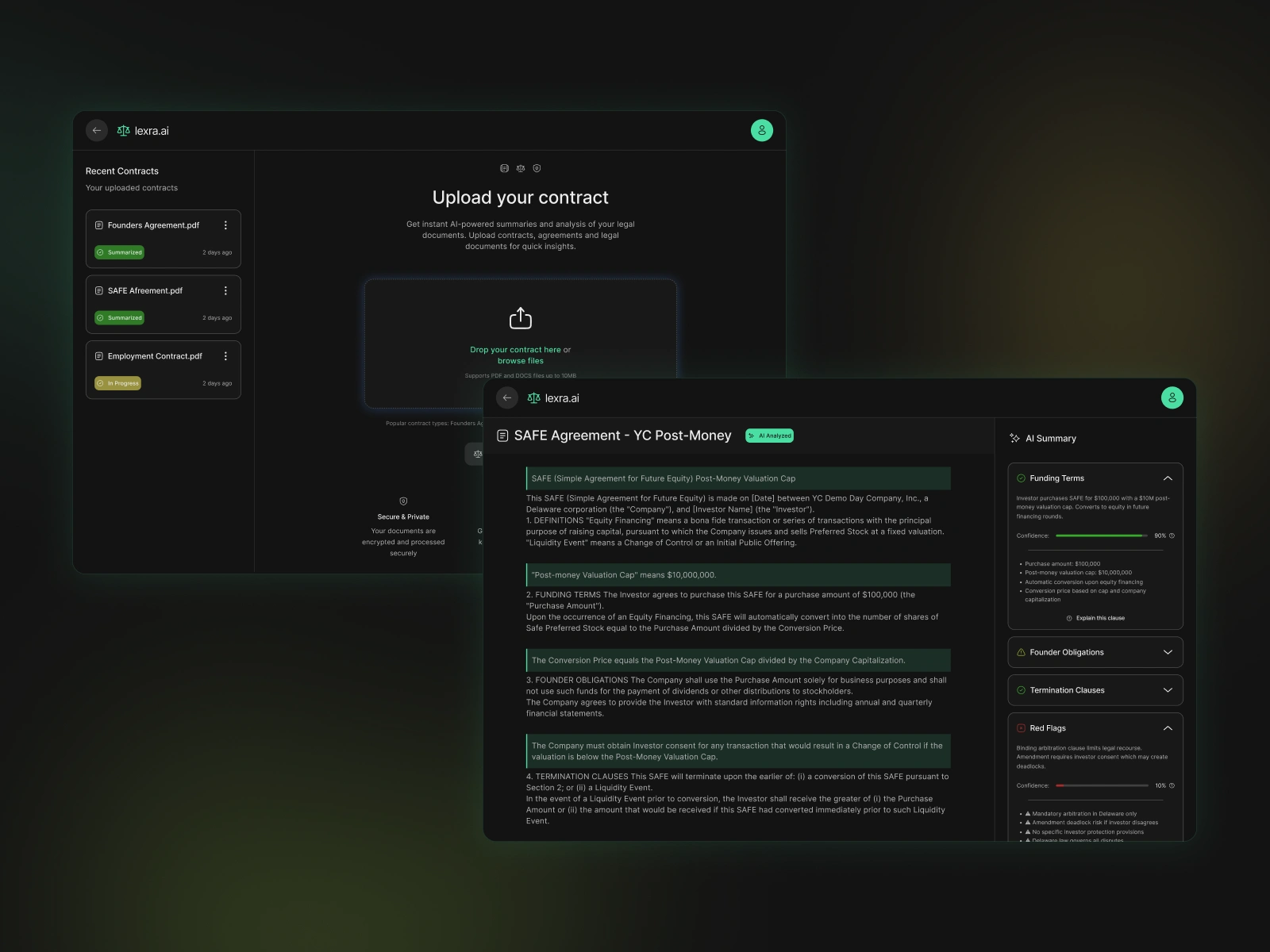The image size is (1270, 952).
Task: Open the SAFE Afreement.pdf three-dot menu
Action: pos(225,290)
